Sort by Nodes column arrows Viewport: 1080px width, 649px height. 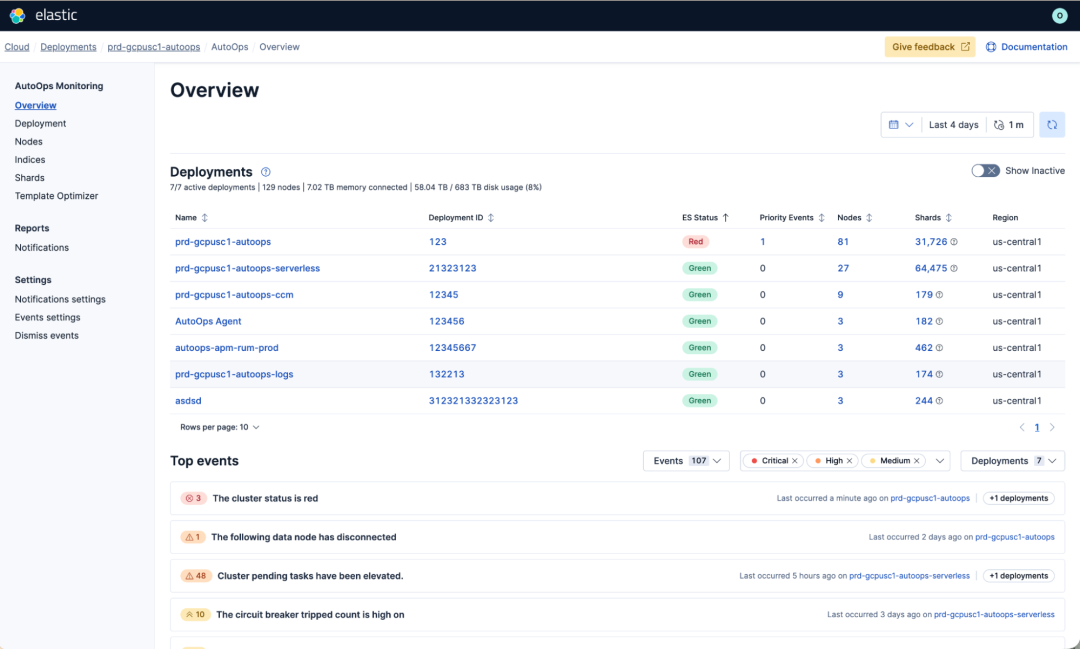(869, 218)
